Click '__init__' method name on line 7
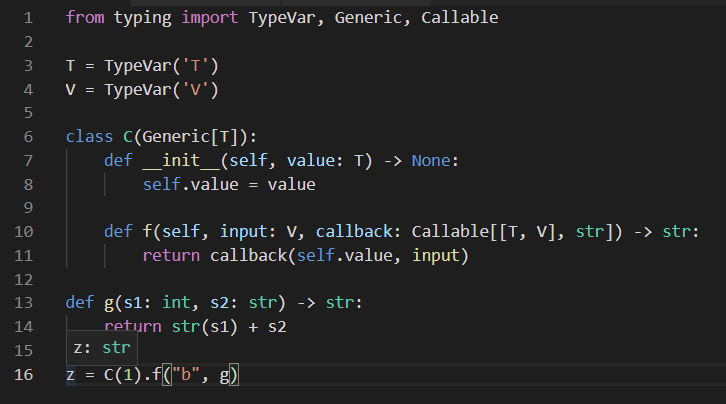The image size is (726, 404). click(181, 161)
